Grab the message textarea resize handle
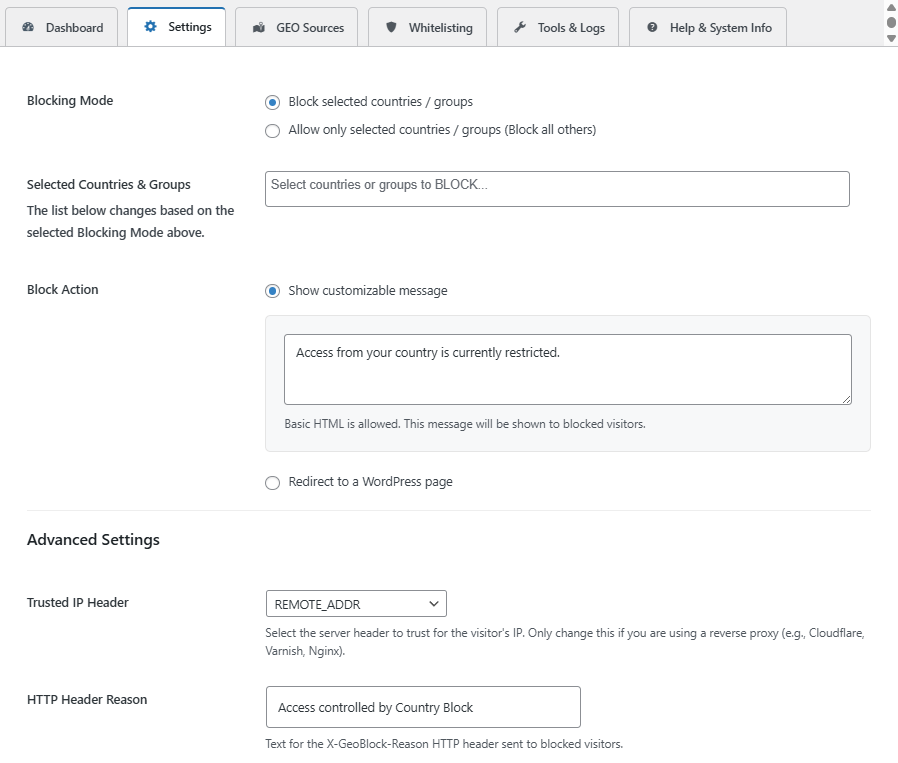The image size is (898, 763). point(846,399)
